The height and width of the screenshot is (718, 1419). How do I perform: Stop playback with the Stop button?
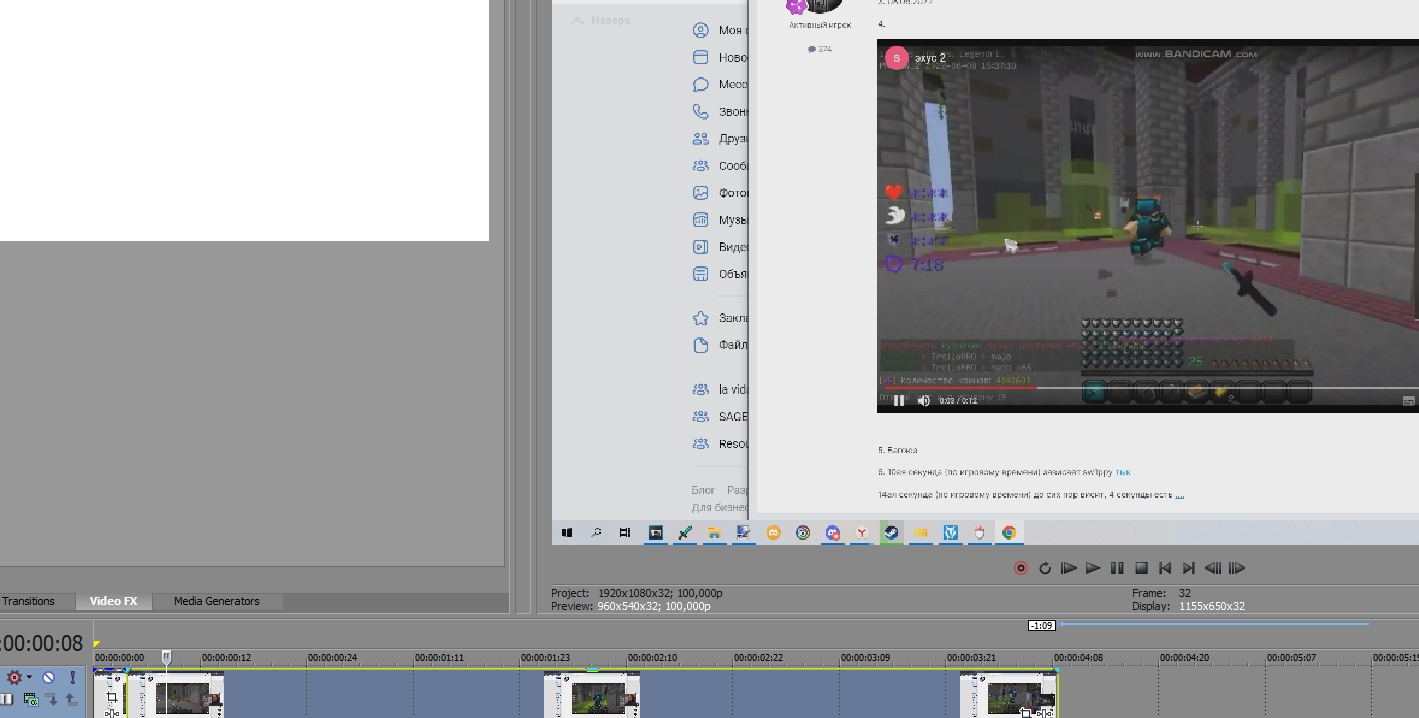point(1141,568)
